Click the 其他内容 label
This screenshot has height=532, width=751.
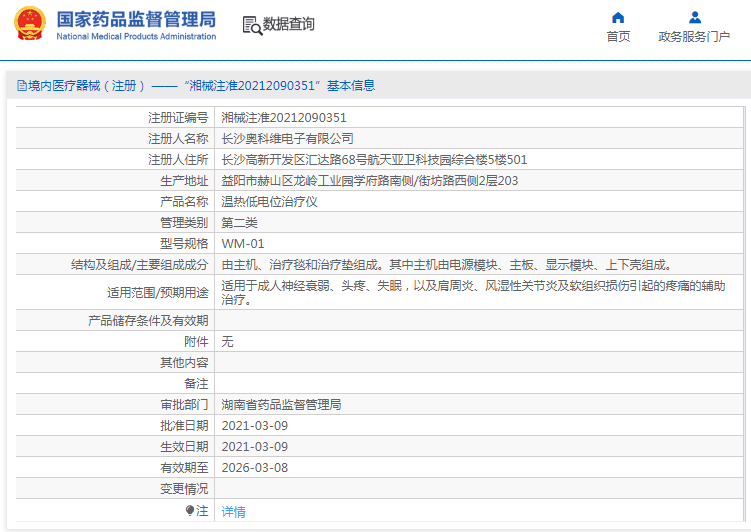(184, 363)
